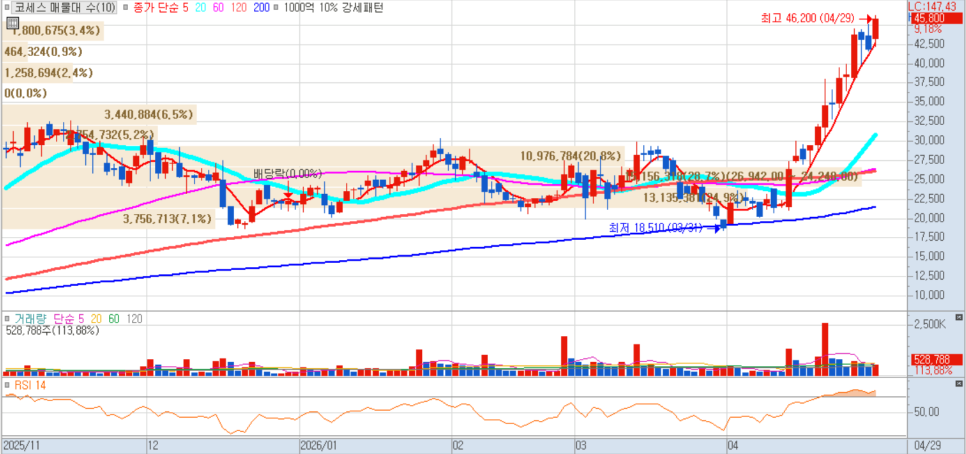The width and height of the screenshot is (966, 454).
Task: Click the yellow 20 label in the volume legend
Action: coord(97,319)
